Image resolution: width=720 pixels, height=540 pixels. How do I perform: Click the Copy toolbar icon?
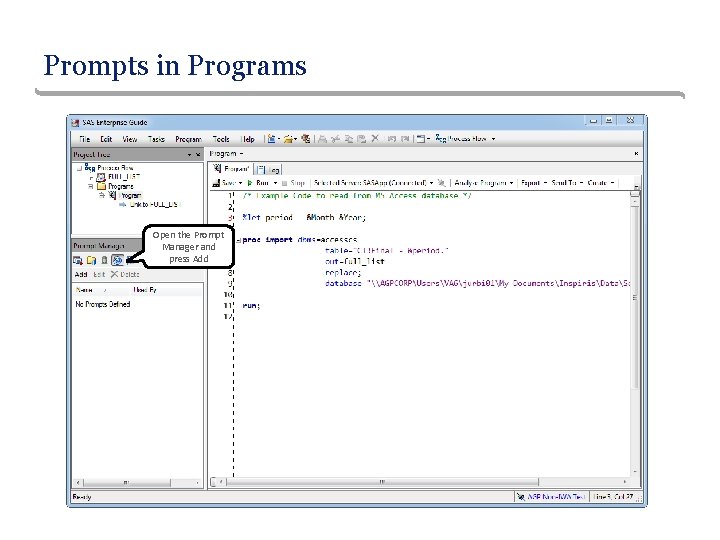tap(349, 139)
